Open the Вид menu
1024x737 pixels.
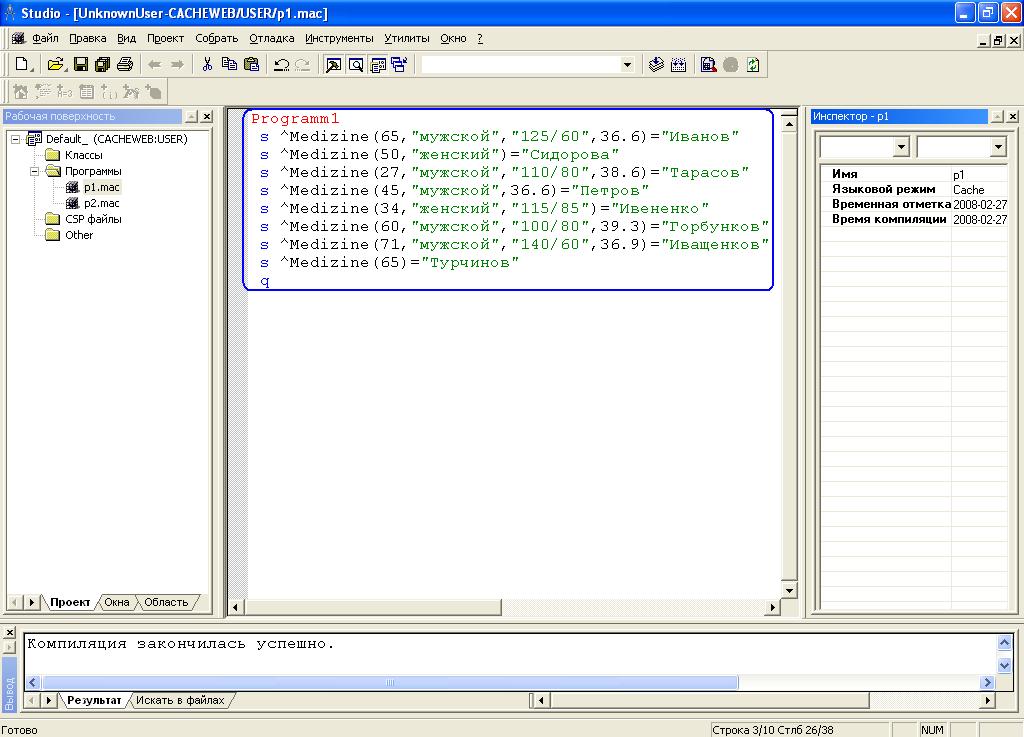coord(126,39)
